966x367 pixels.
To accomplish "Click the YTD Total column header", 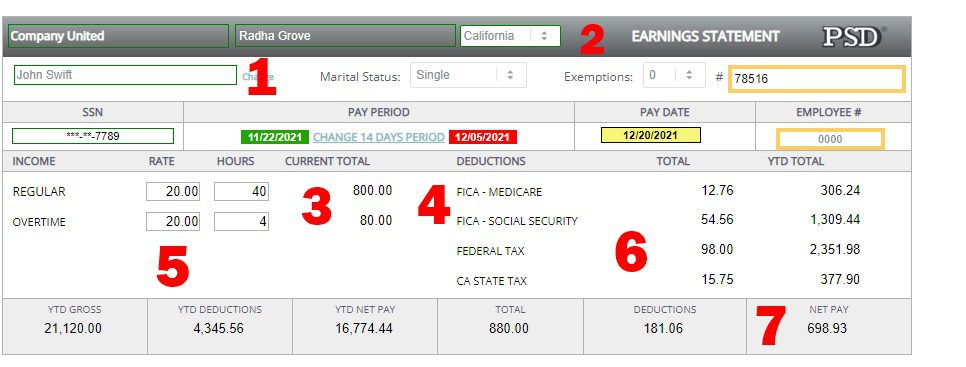I will tap(795, 161).
